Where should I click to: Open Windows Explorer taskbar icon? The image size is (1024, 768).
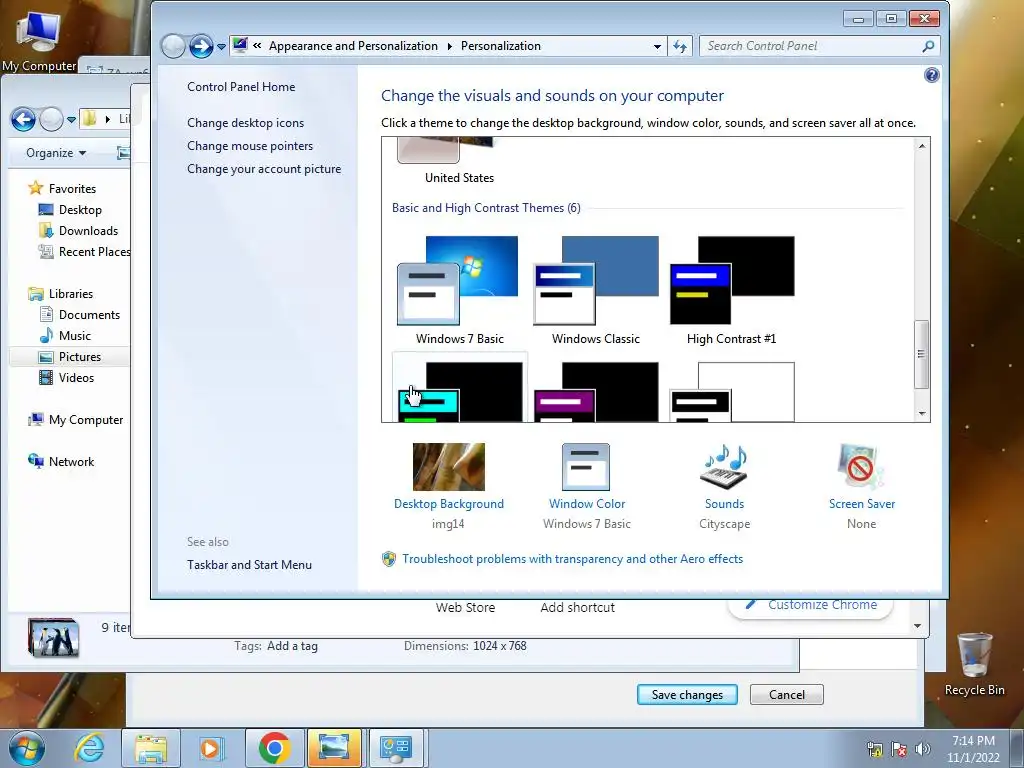click(150, 748)
